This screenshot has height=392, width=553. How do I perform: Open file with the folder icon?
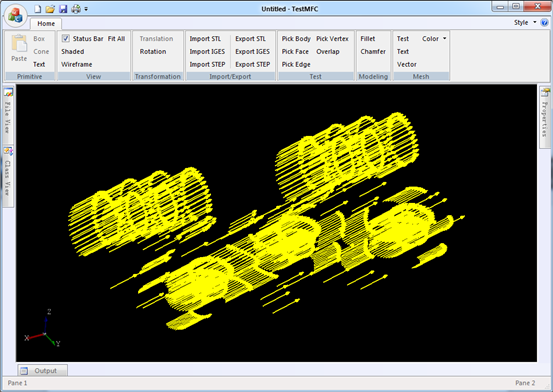point(50,9)
